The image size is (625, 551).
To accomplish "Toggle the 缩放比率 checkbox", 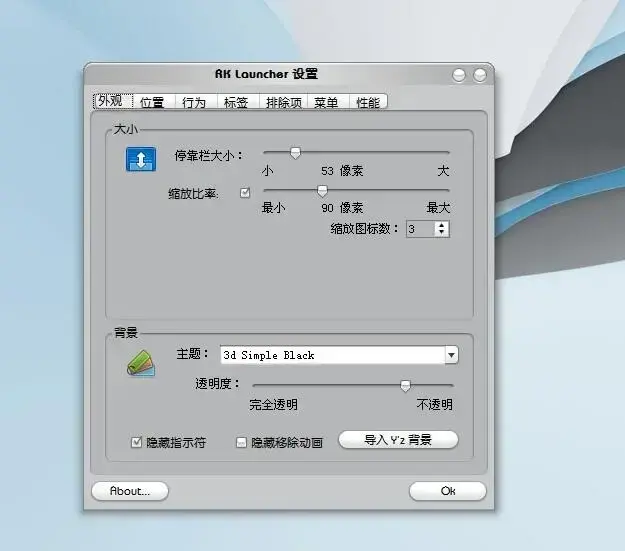I will pyautogui.click(x=245, y=193).
